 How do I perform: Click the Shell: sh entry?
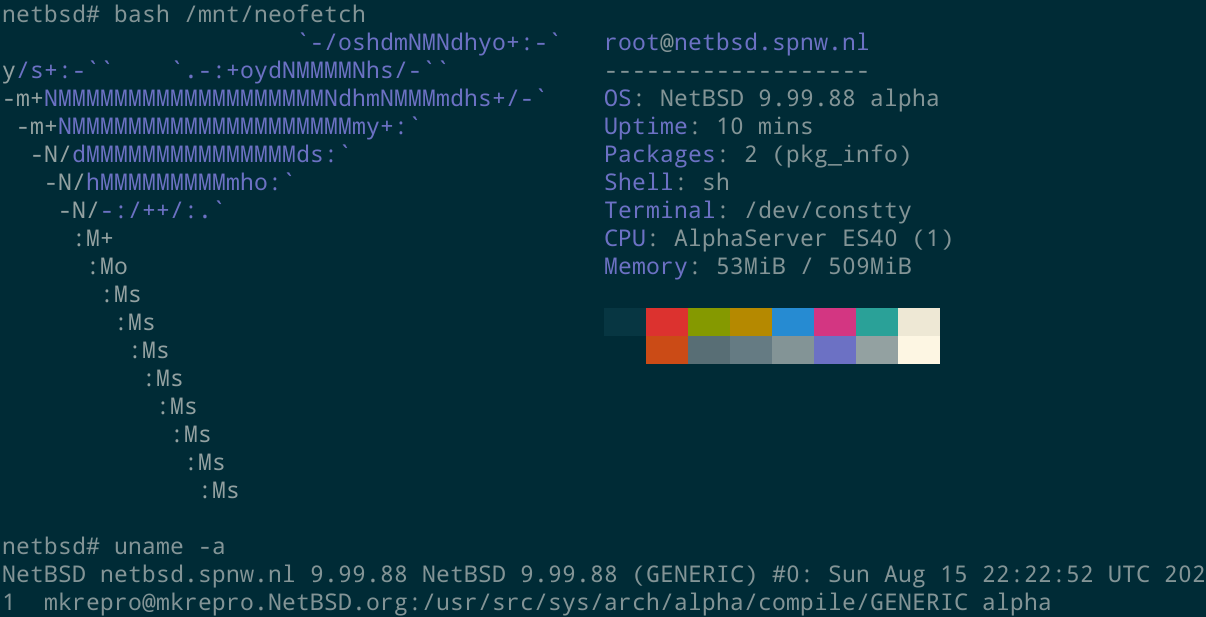(x=666, y=182)
